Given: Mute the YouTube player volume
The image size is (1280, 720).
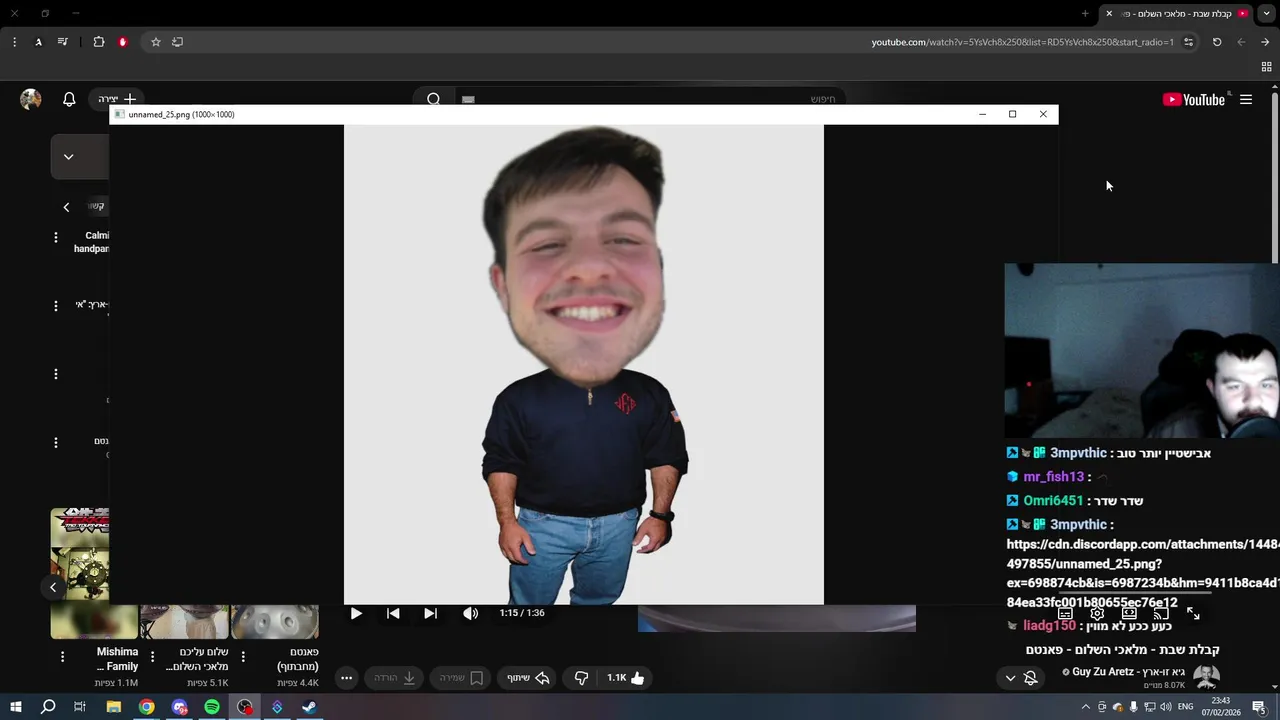Looking at the screenshot, I should (x=470, y=613).
